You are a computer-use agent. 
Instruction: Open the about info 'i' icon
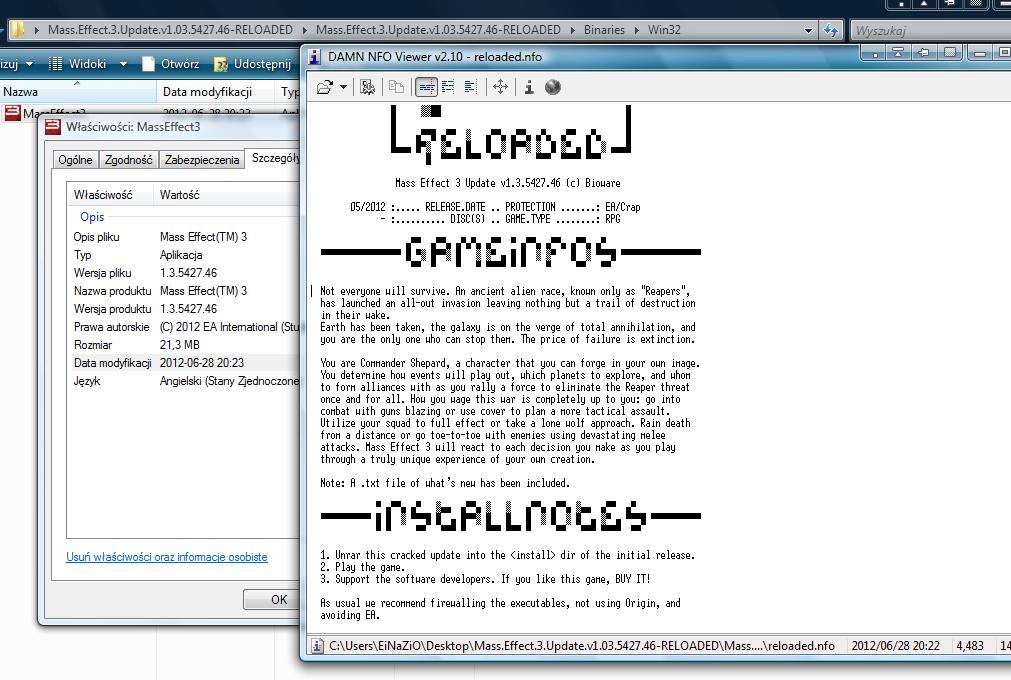pyautogui.click(x=529, y=87)
